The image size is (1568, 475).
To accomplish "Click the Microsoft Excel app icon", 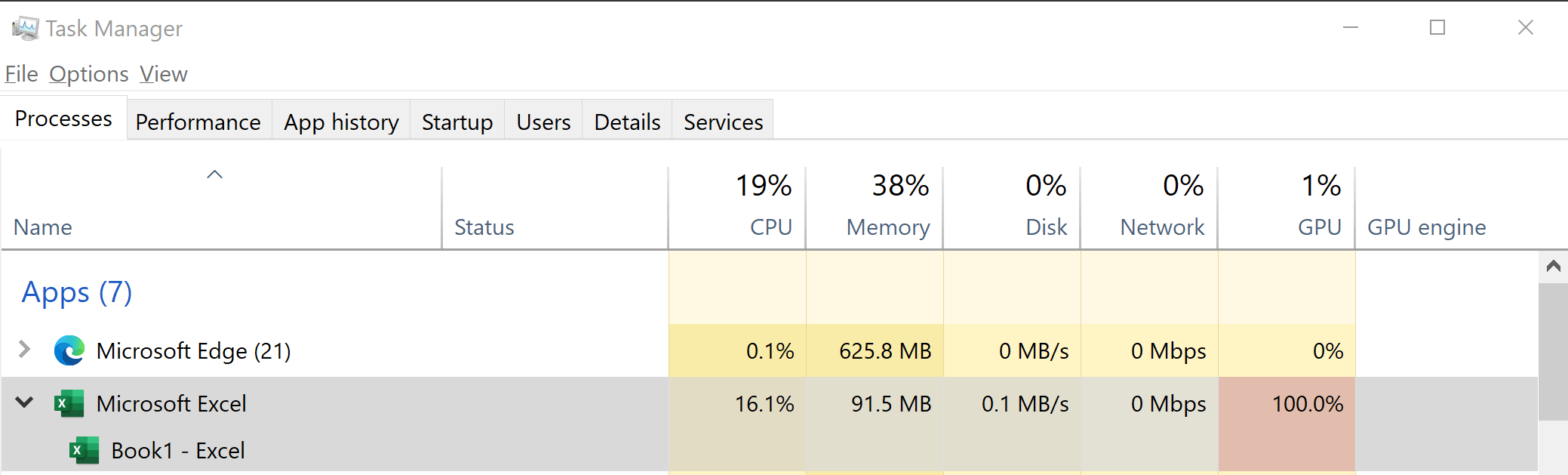I will pos(69,404).
